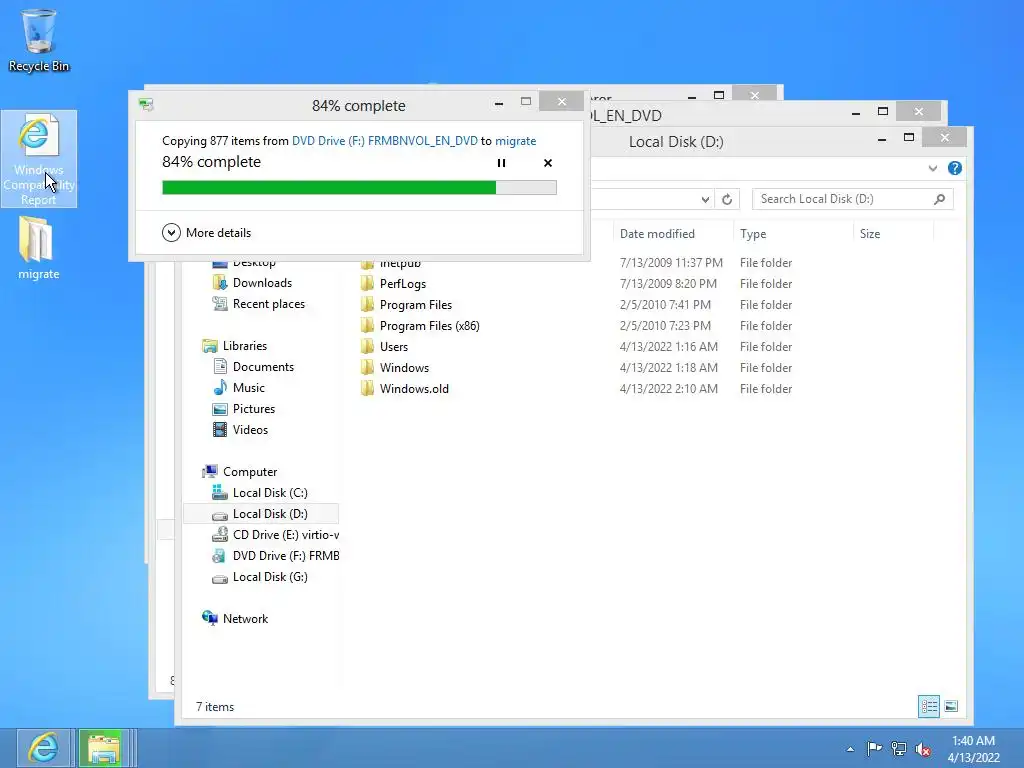Screen dimensions: 1024x768
Task: Pause the file copy operation
Action: coord(501,163)
